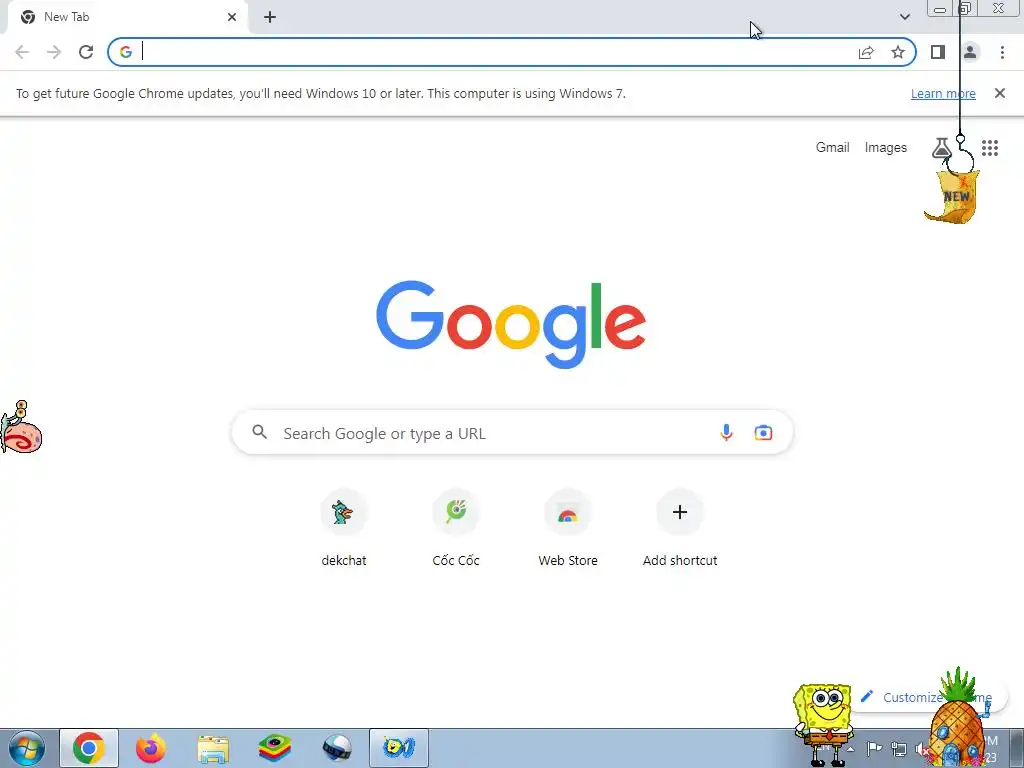The height and width of the screenshot is (768, 1024).
Task: Start voice search with the microphone icon
Action: coord(726,432)
